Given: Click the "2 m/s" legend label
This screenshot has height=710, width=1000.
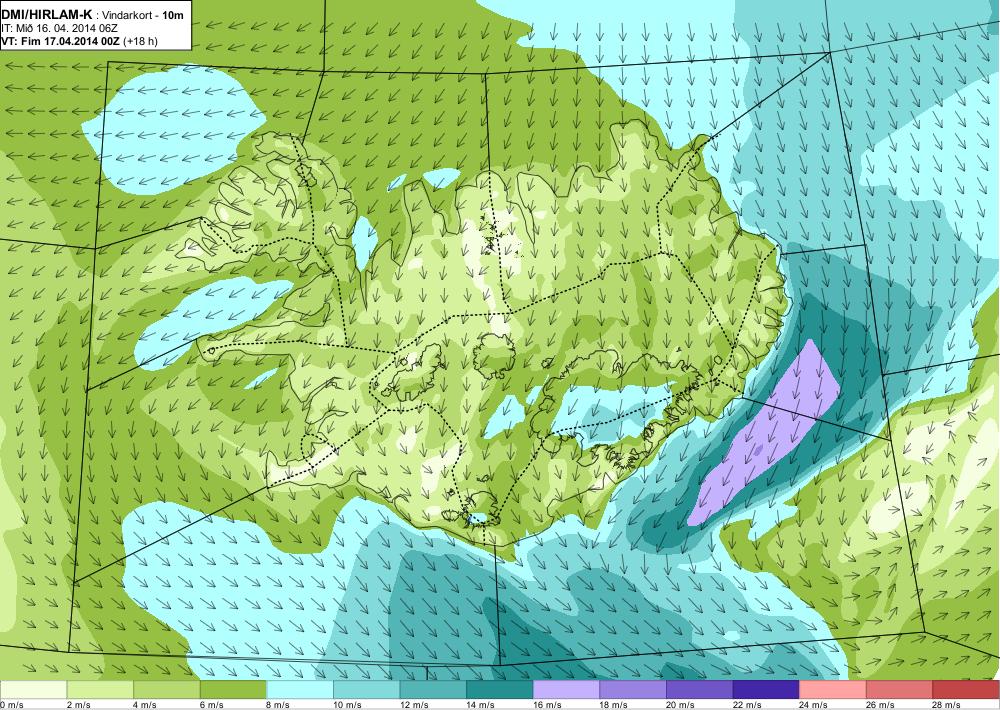Looking at the screenshot, I should [x=78, y=704].
